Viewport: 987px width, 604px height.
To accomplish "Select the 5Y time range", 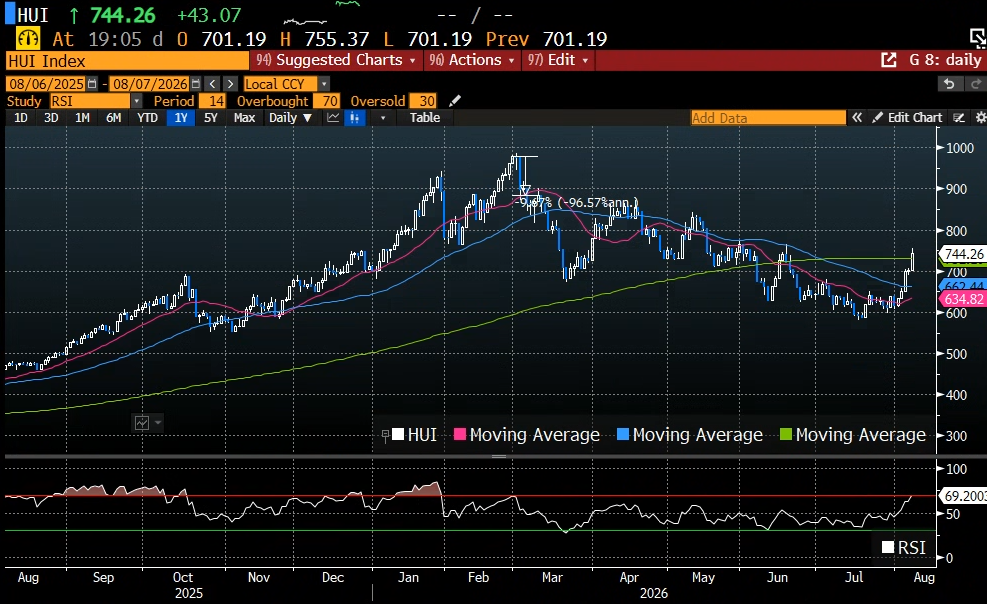I will point(210,118).
